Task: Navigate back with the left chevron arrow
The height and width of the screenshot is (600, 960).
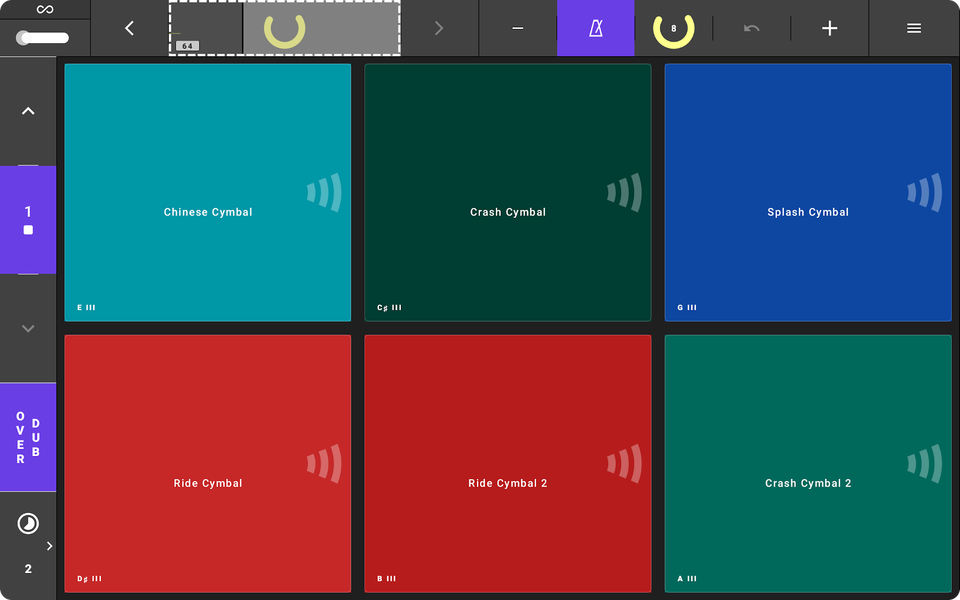Action: [128, 28]
